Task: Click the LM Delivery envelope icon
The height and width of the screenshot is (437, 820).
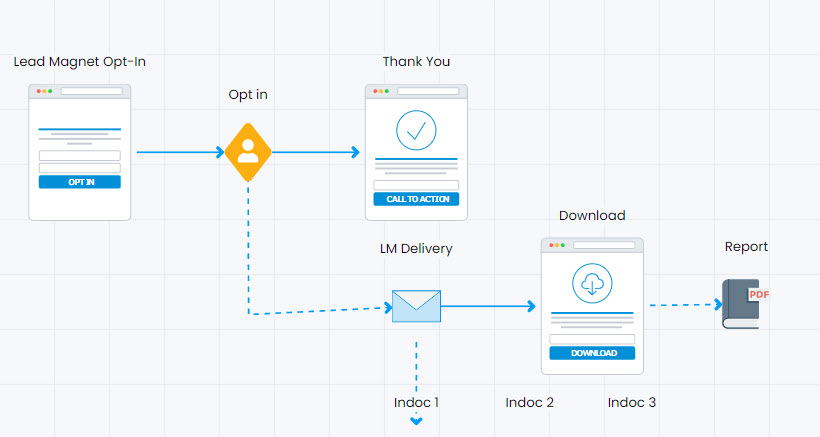Action: 416,306
